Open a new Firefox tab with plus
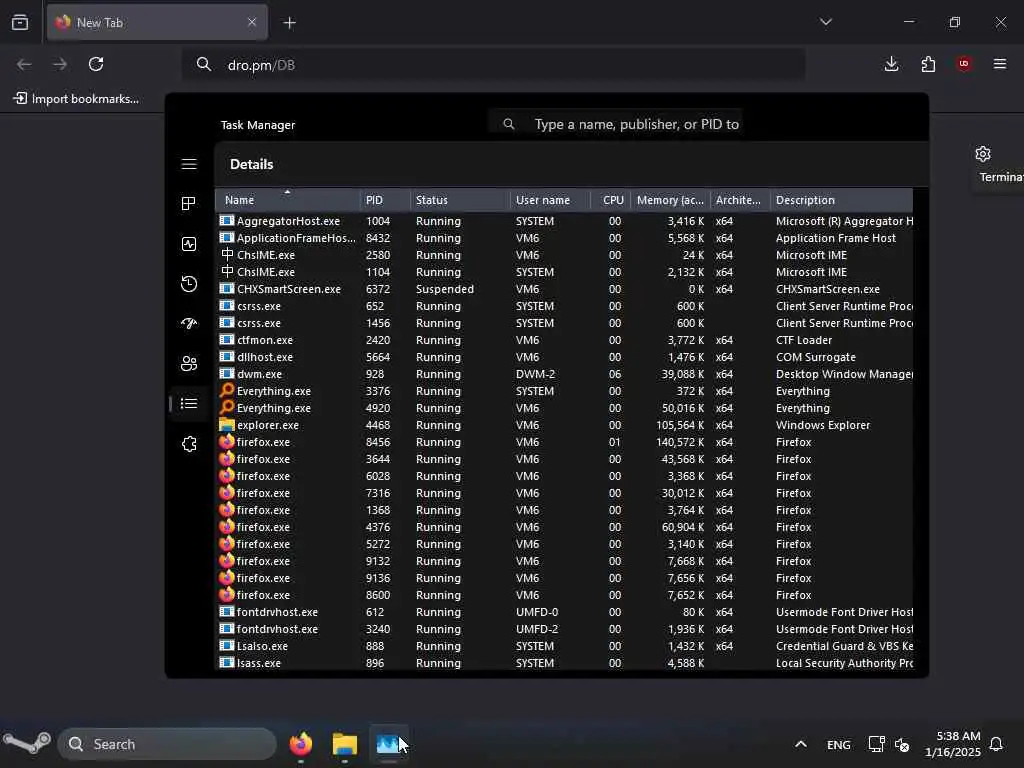This screenshot has height=768, width=1024. 289,23
